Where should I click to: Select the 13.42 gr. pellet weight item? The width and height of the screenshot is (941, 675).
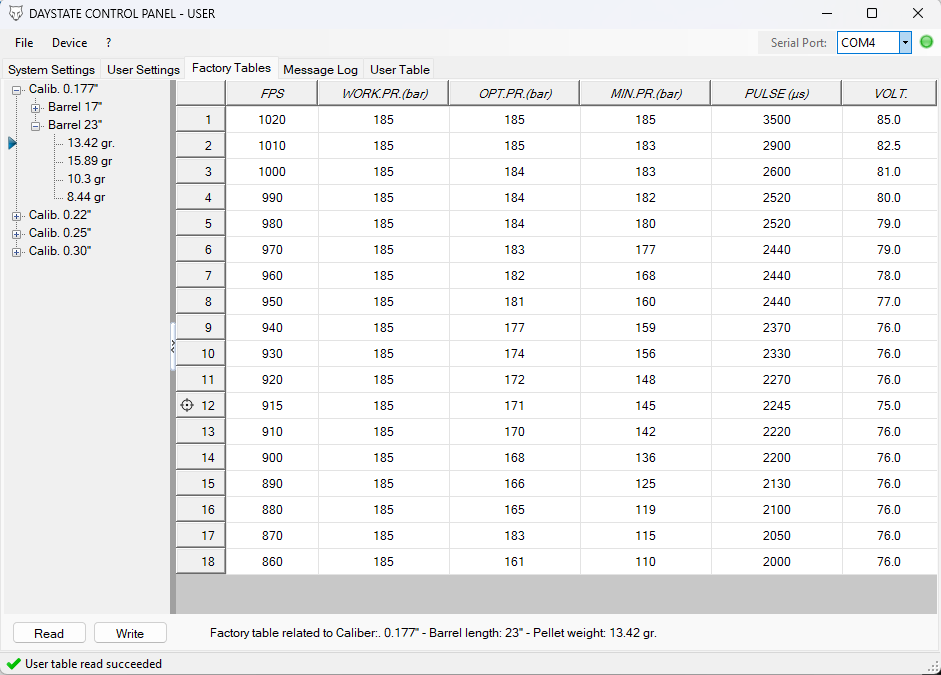click(91, 143)
